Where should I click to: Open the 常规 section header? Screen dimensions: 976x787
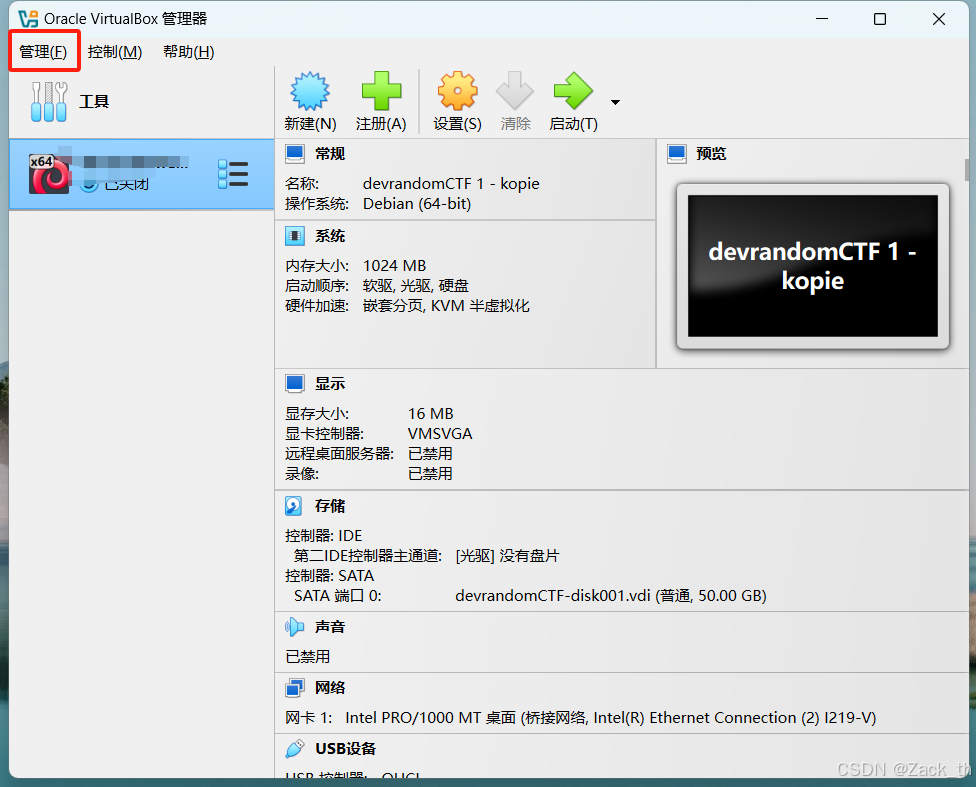coord(330,154)
